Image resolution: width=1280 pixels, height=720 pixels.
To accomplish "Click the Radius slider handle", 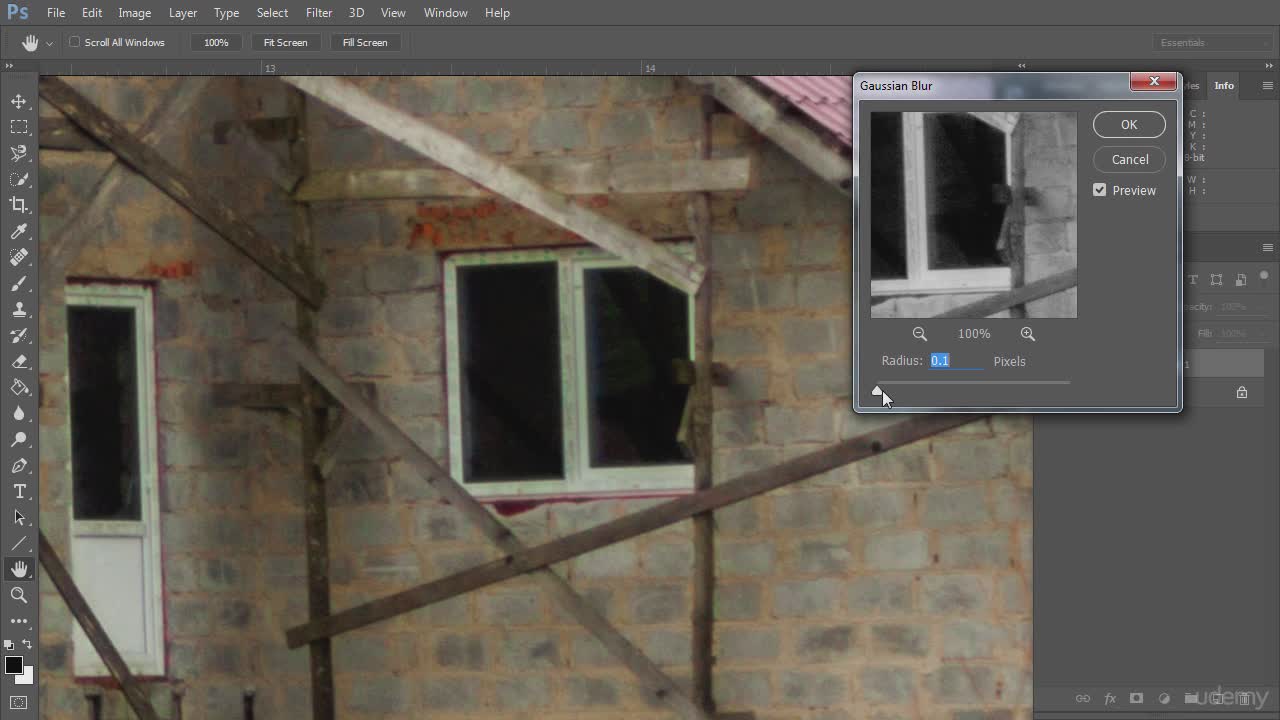I will (877, 391).
